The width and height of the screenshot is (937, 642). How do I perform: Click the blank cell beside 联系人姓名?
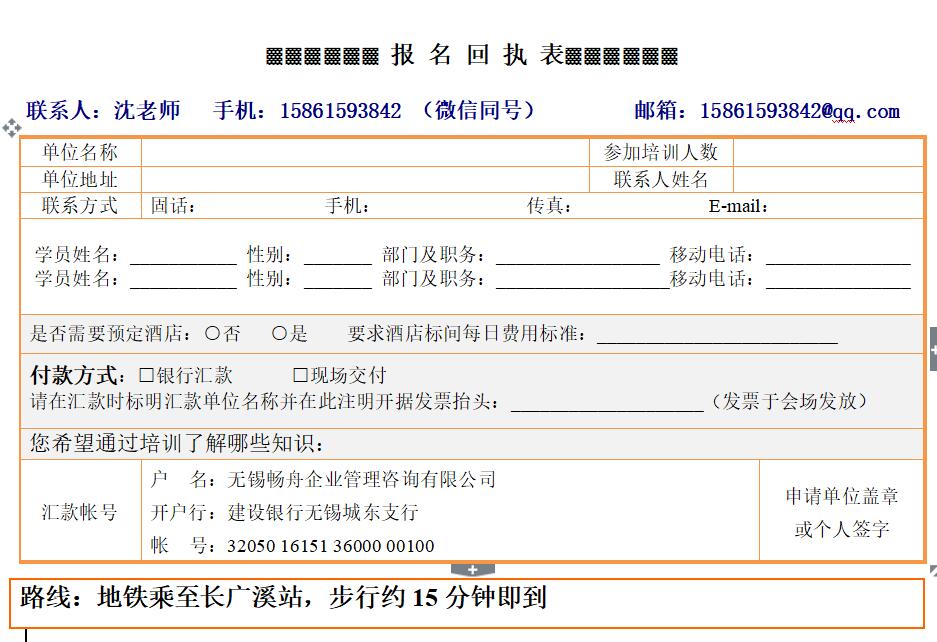(828, 179)
